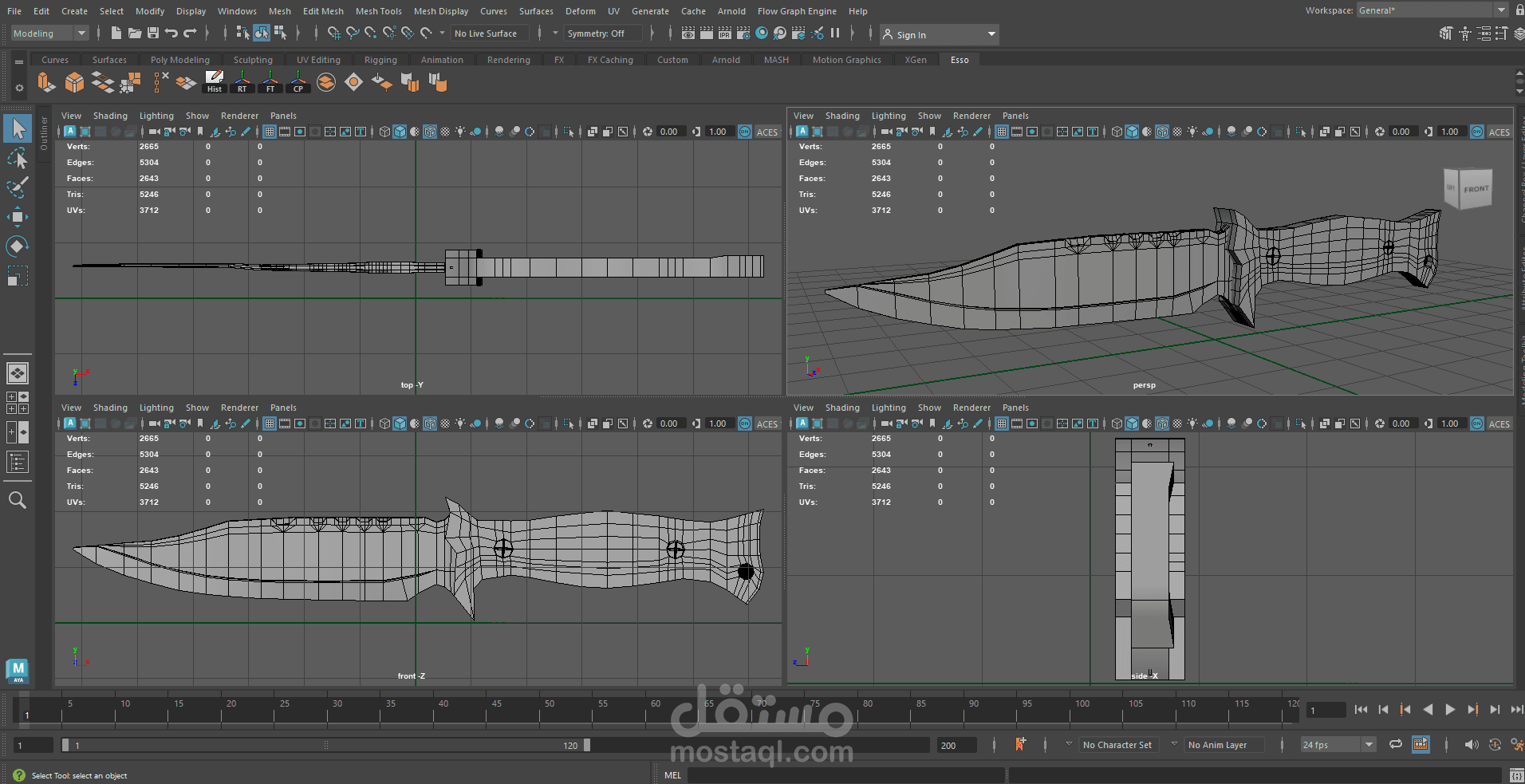Image resolution: width=1525 pixels, height=784 pixels.
Task: Click the play forward button in playback controls
Action: tap(1450, 709)
